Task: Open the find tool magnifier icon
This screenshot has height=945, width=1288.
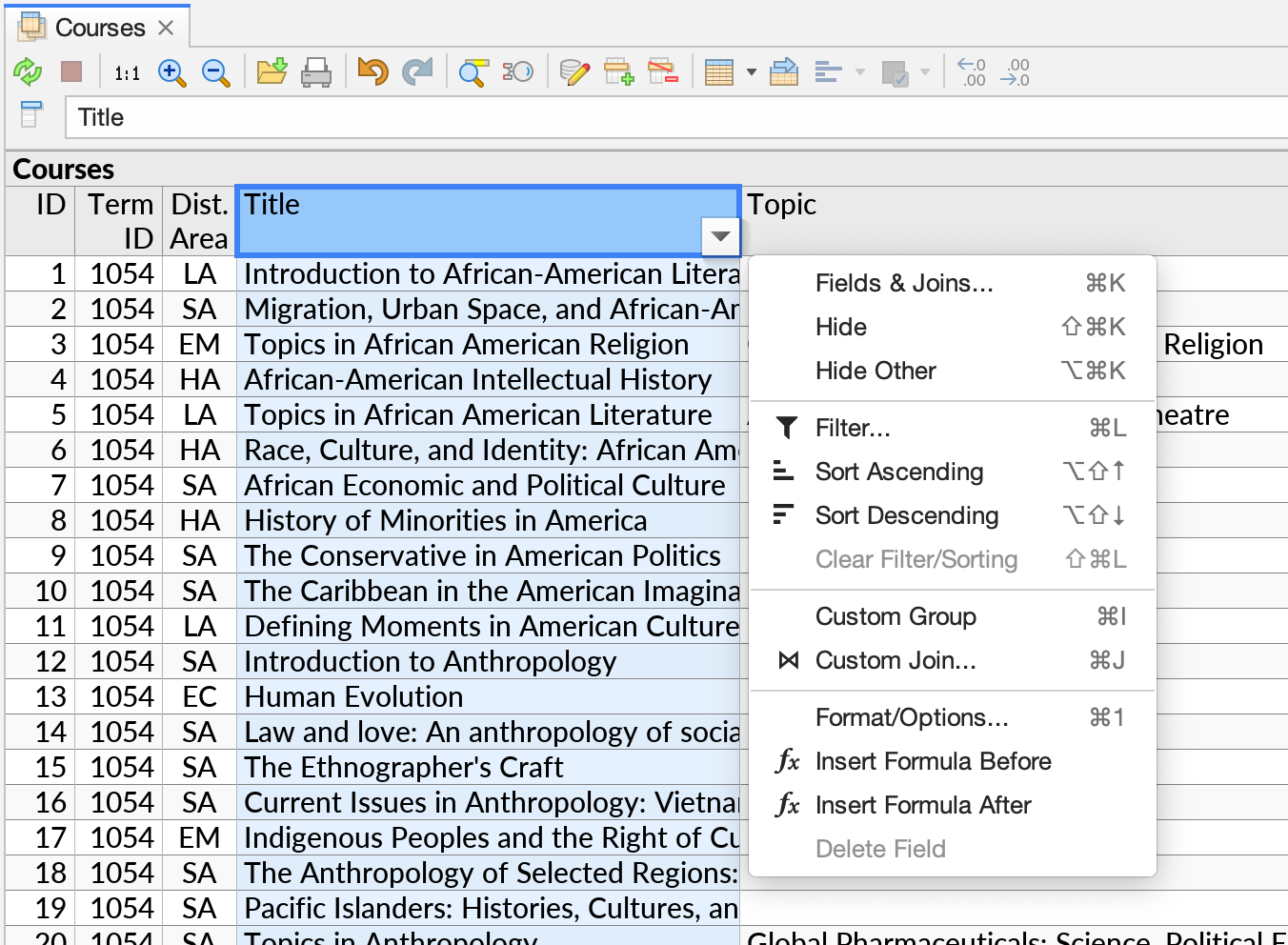Action: pyautogui.click(x=472, y=71)
